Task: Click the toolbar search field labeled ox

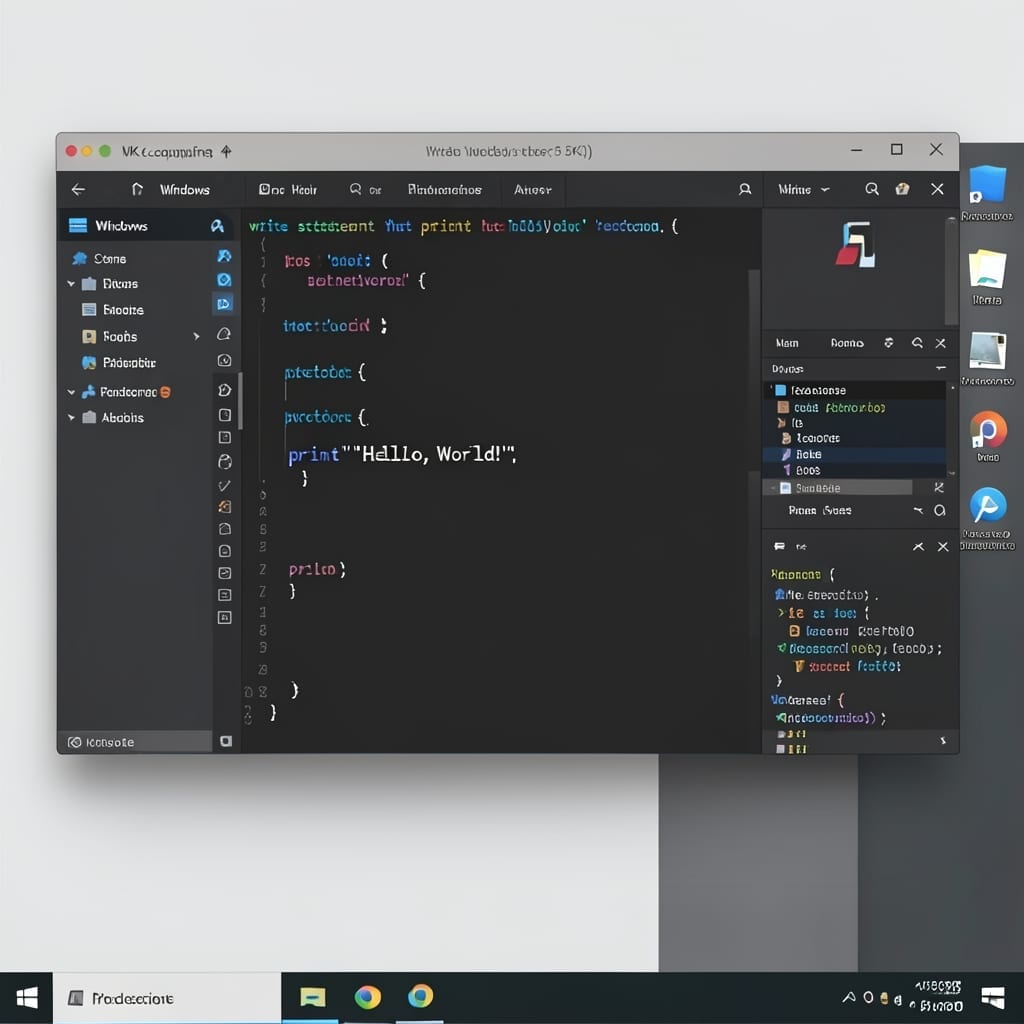Action: coord(366,189)
